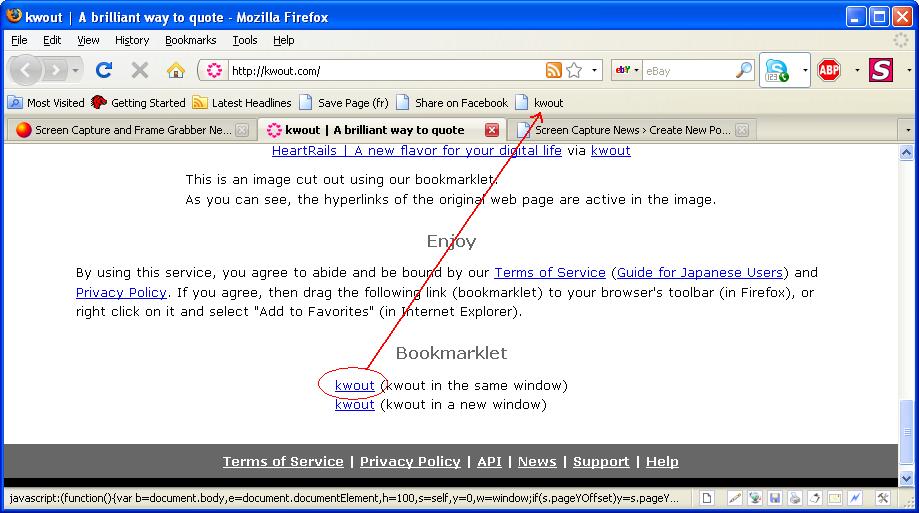The image size is (919, 513).
Task: Click the globe icon in status bar
Action: (x=755, y=498)
